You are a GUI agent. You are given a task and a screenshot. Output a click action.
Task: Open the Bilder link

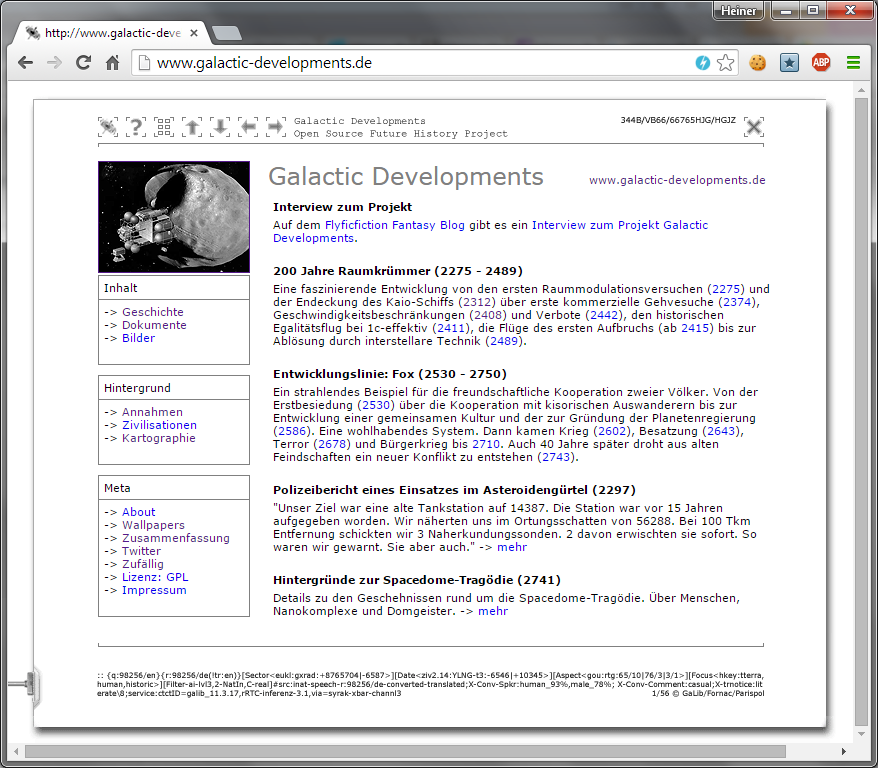point(138,338)
